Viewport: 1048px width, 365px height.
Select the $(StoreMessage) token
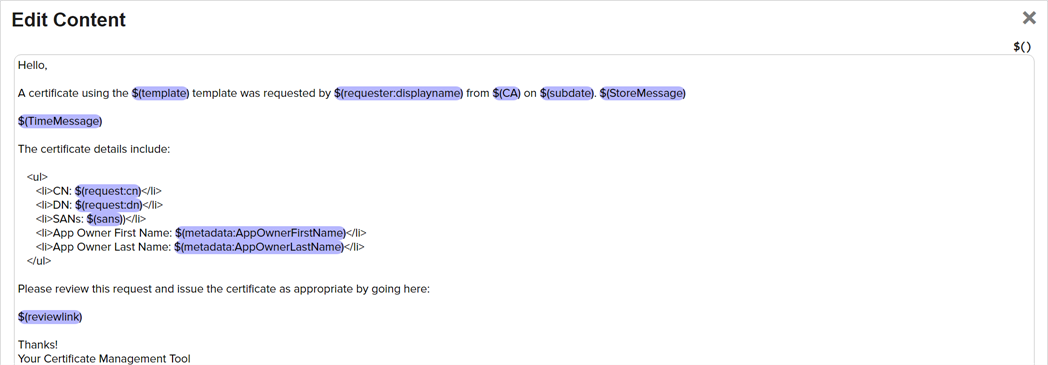[642, 94]
